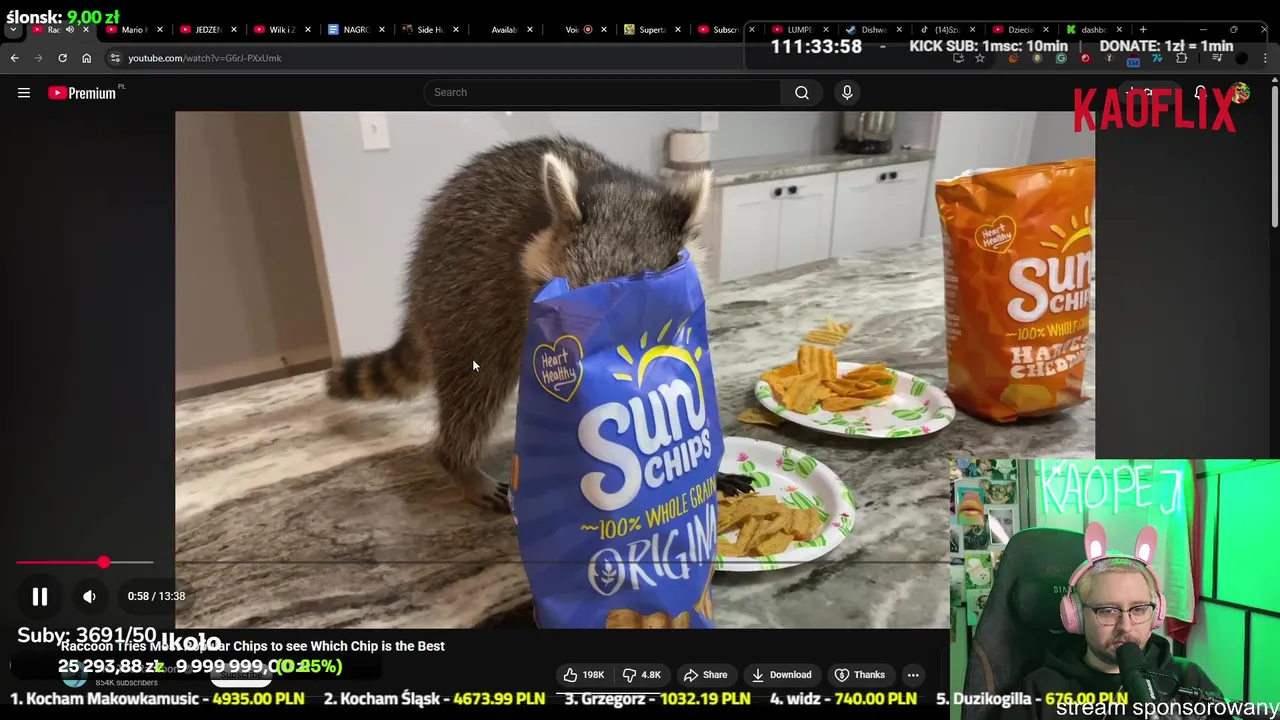Click the red progress bar scrubber handle
The image size is (1280, 720).
(104, 563)
